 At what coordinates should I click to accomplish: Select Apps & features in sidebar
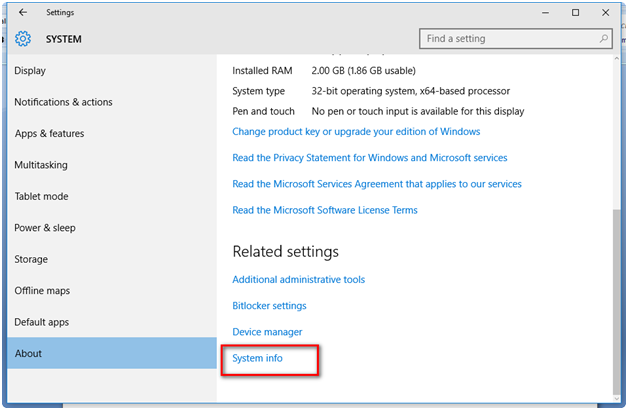(49, 134)
